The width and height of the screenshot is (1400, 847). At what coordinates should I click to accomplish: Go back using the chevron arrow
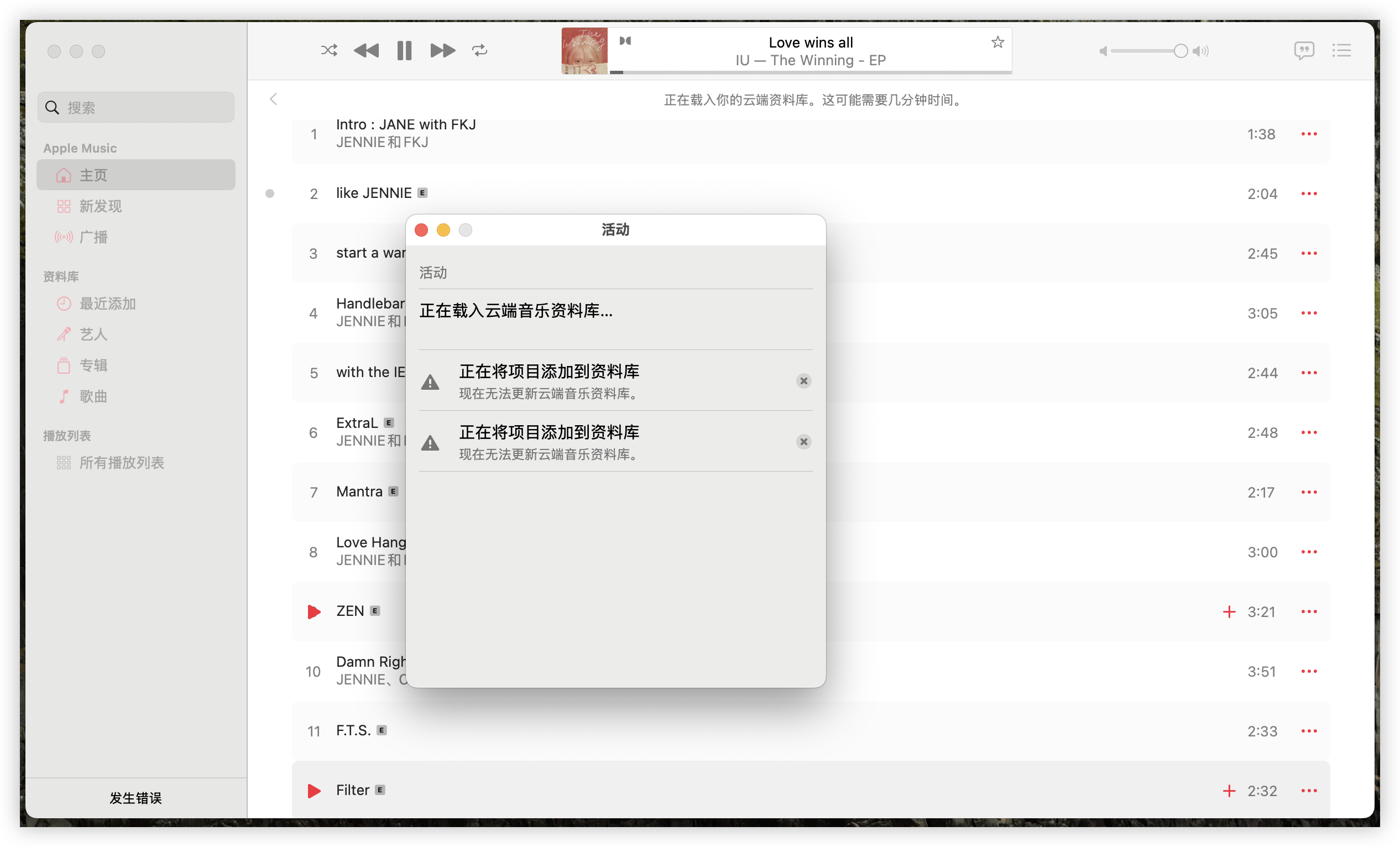point(274,100)
